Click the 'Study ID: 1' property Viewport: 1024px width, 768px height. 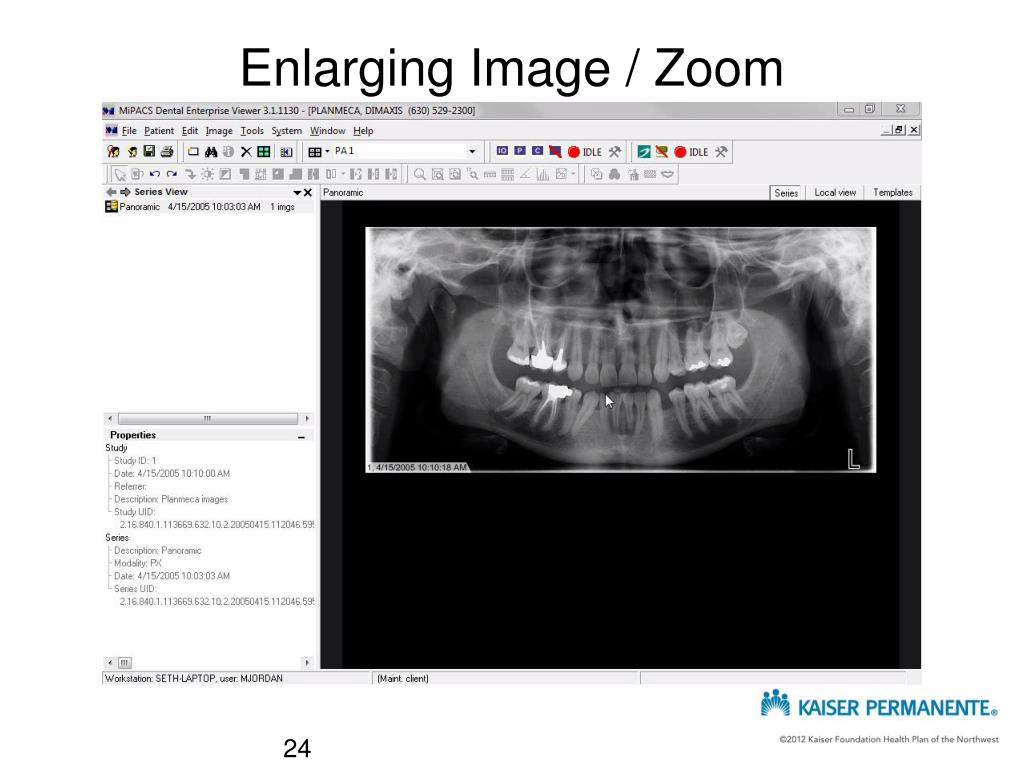point(135,461)
